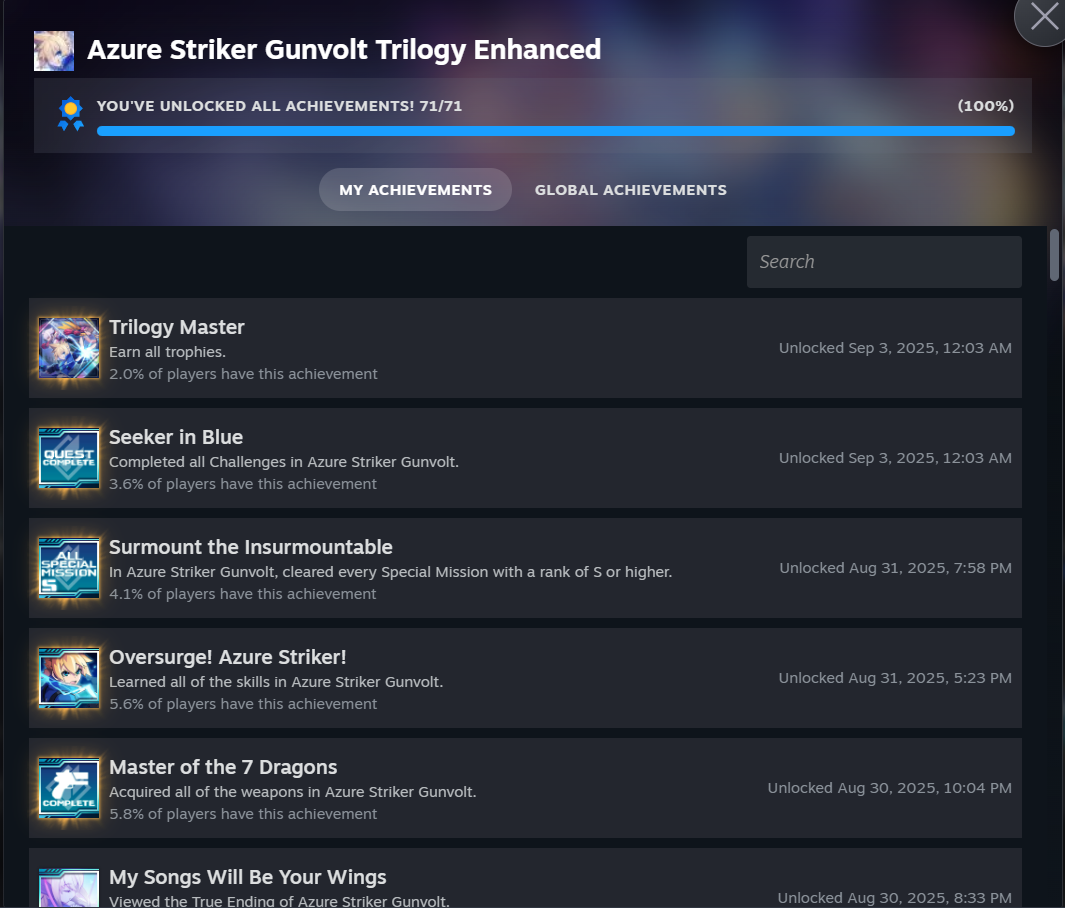1065x908 pixels.
Task: Click '3.6% of players have this achievement'
Action: [243, 484]
